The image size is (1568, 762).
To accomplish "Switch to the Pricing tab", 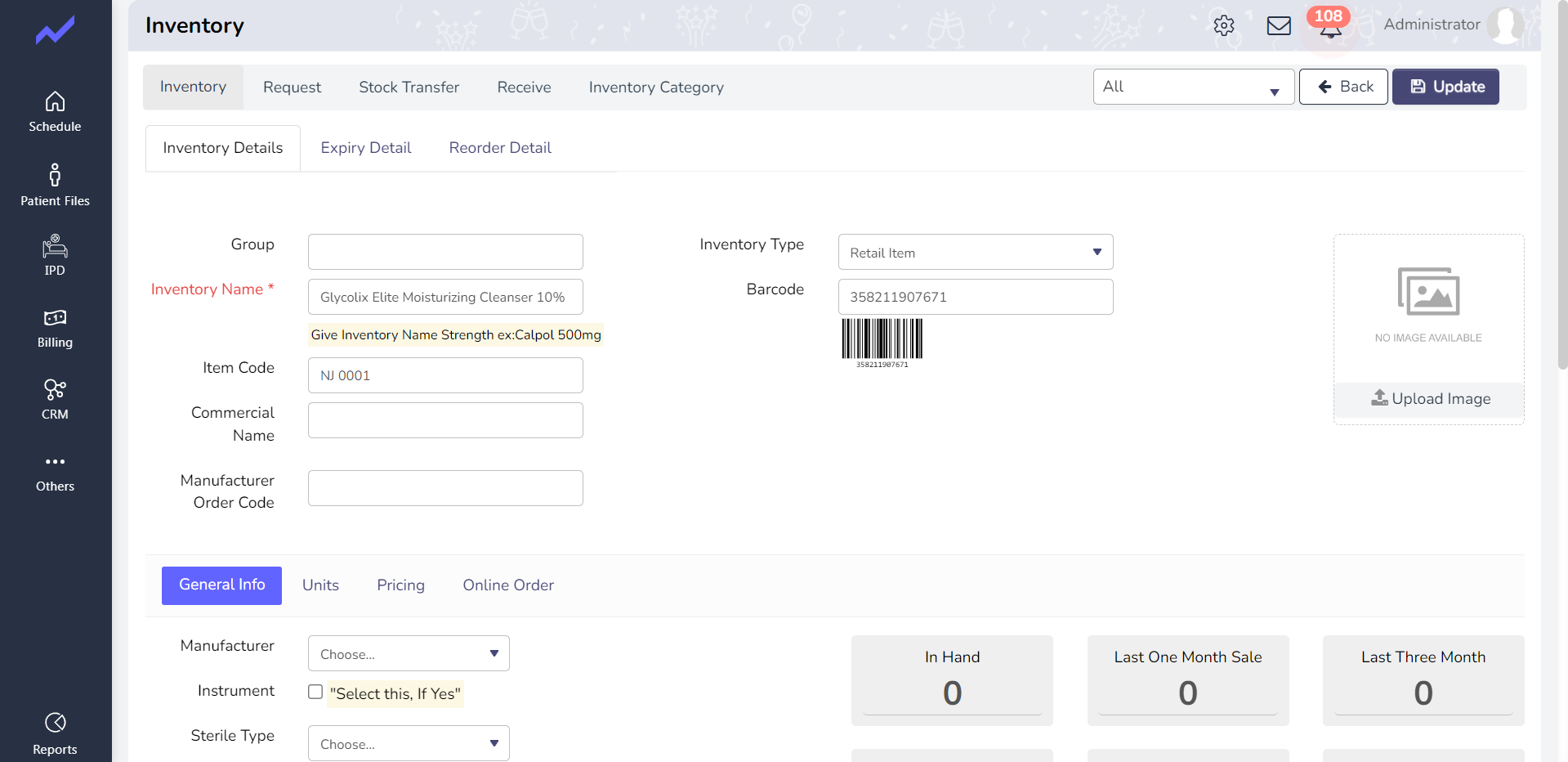I will tap(400, 585).
